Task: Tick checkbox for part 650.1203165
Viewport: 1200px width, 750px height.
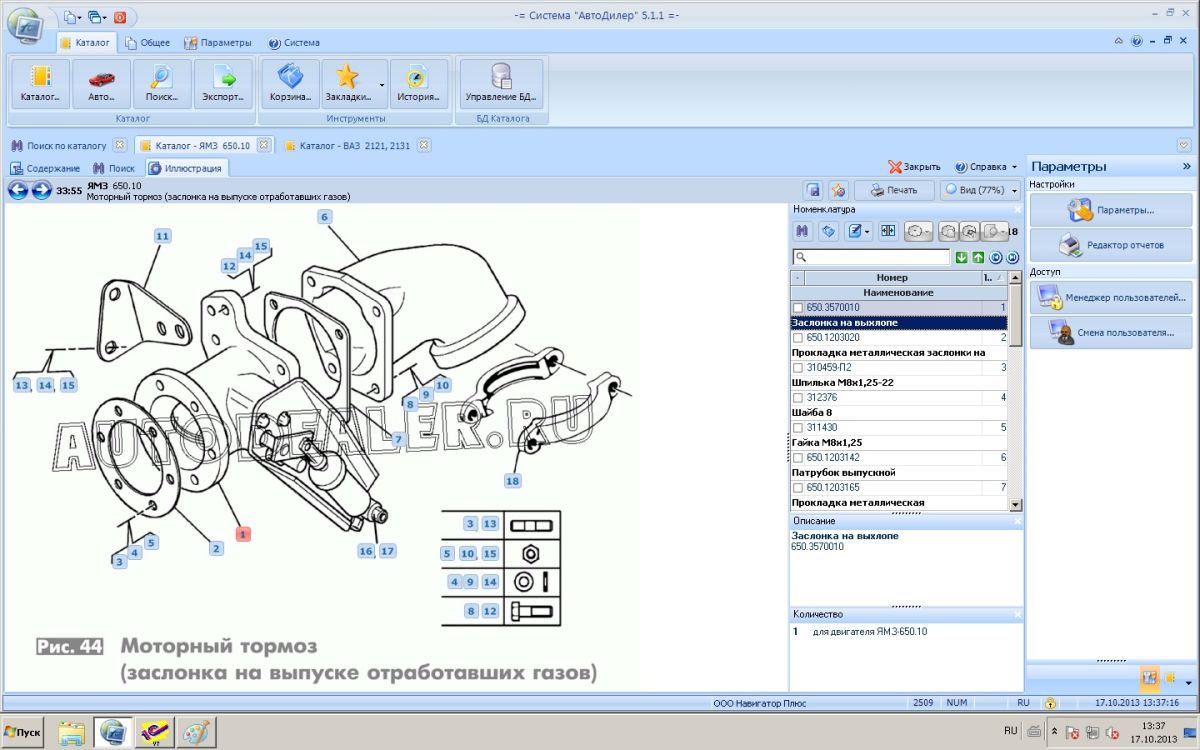Action: [x=797, y=488]
